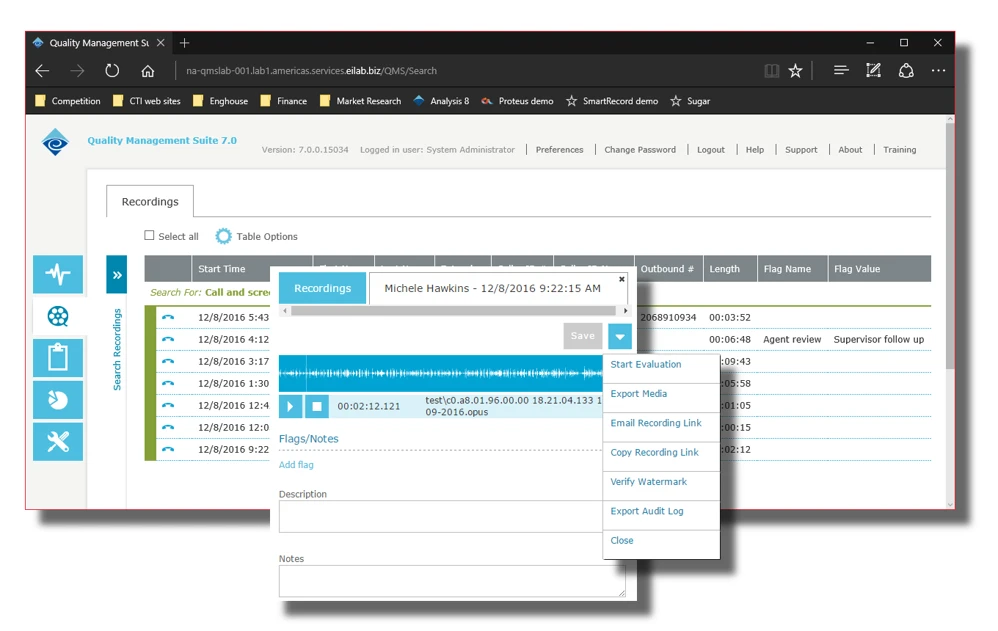Play the recording
The height and width of the screenshot is (631, 998).
coord(290,406)
